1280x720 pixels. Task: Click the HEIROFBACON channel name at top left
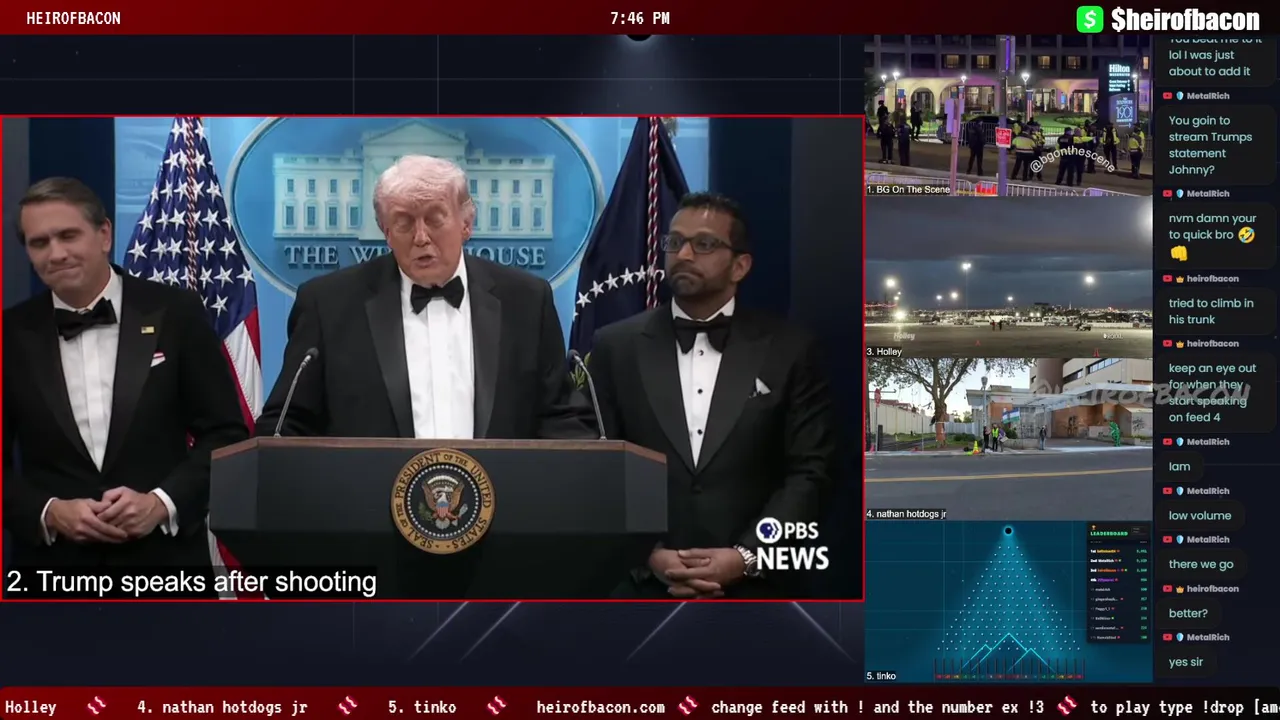coord(73,18)
